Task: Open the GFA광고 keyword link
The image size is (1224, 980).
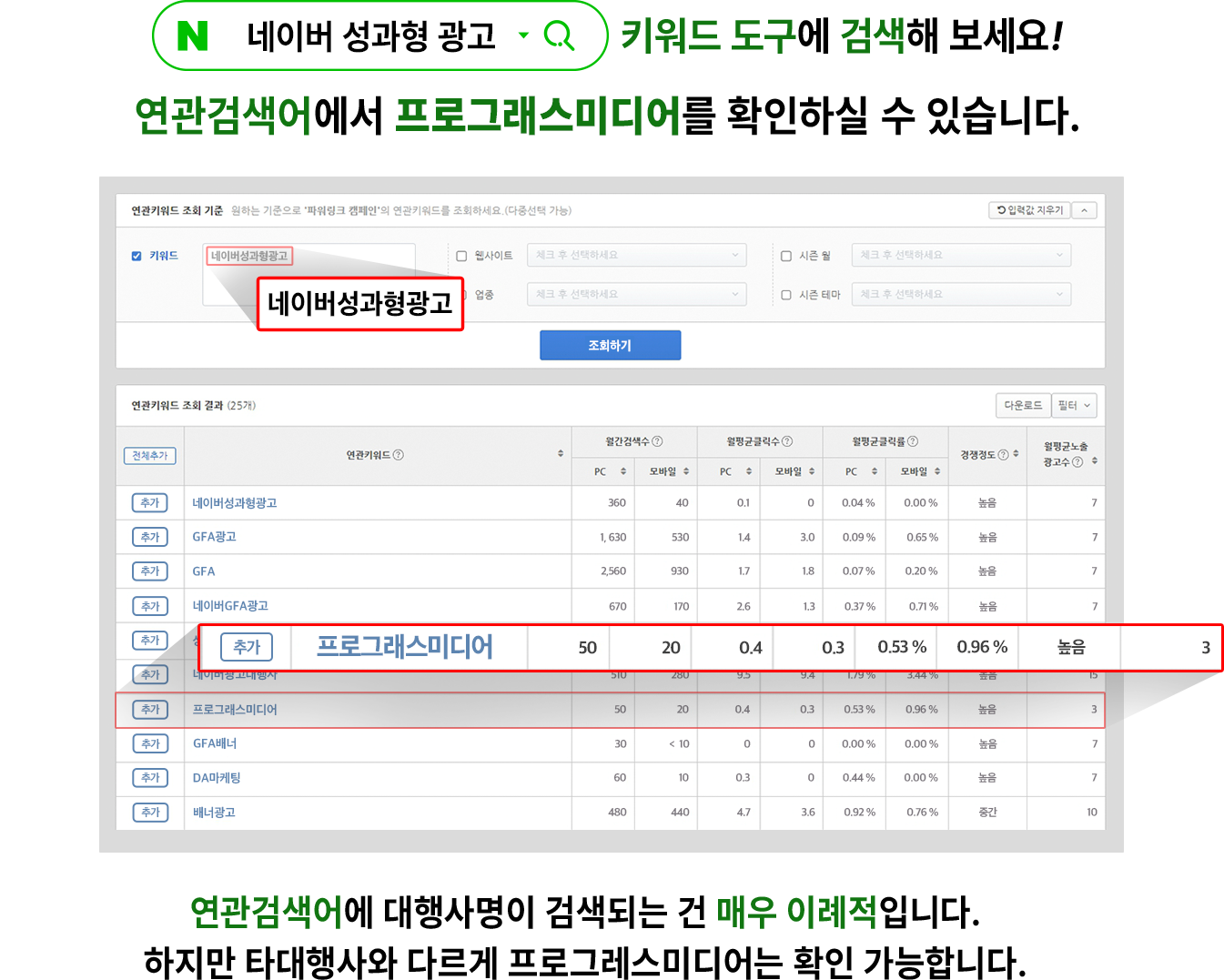Action: [x=214, y=538]
